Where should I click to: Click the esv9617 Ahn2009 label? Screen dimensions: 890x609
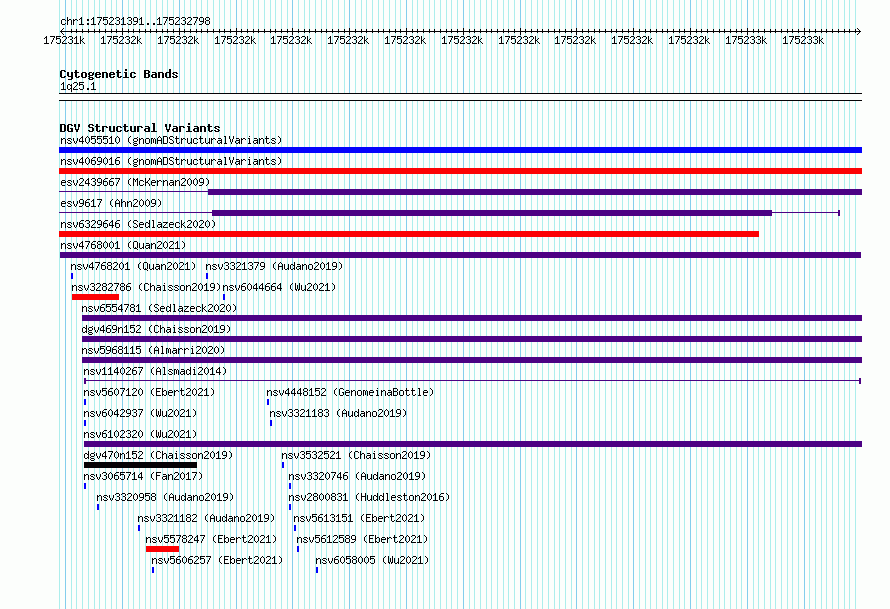111,203
